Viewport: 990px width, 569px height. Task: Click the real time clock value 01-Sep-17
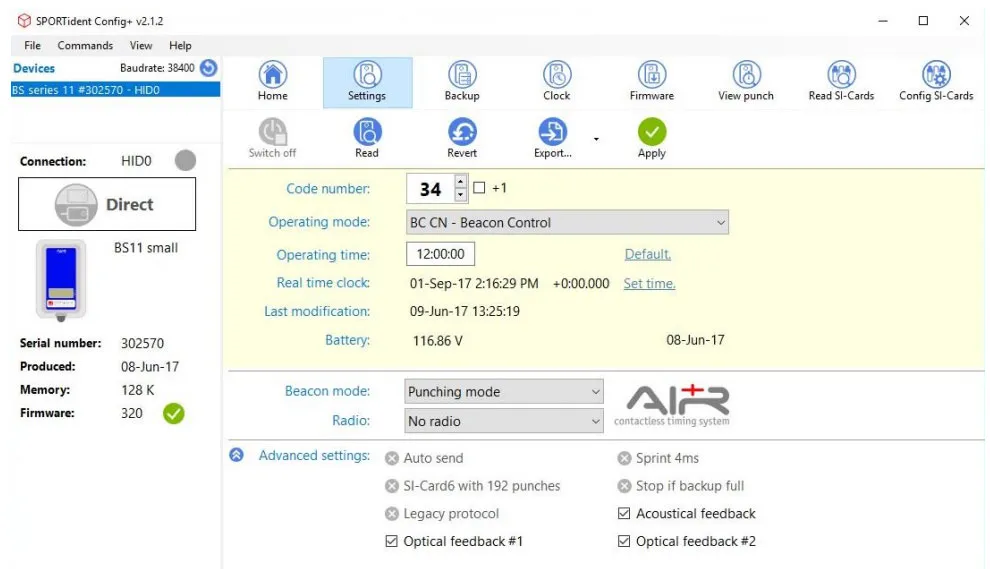474,284
